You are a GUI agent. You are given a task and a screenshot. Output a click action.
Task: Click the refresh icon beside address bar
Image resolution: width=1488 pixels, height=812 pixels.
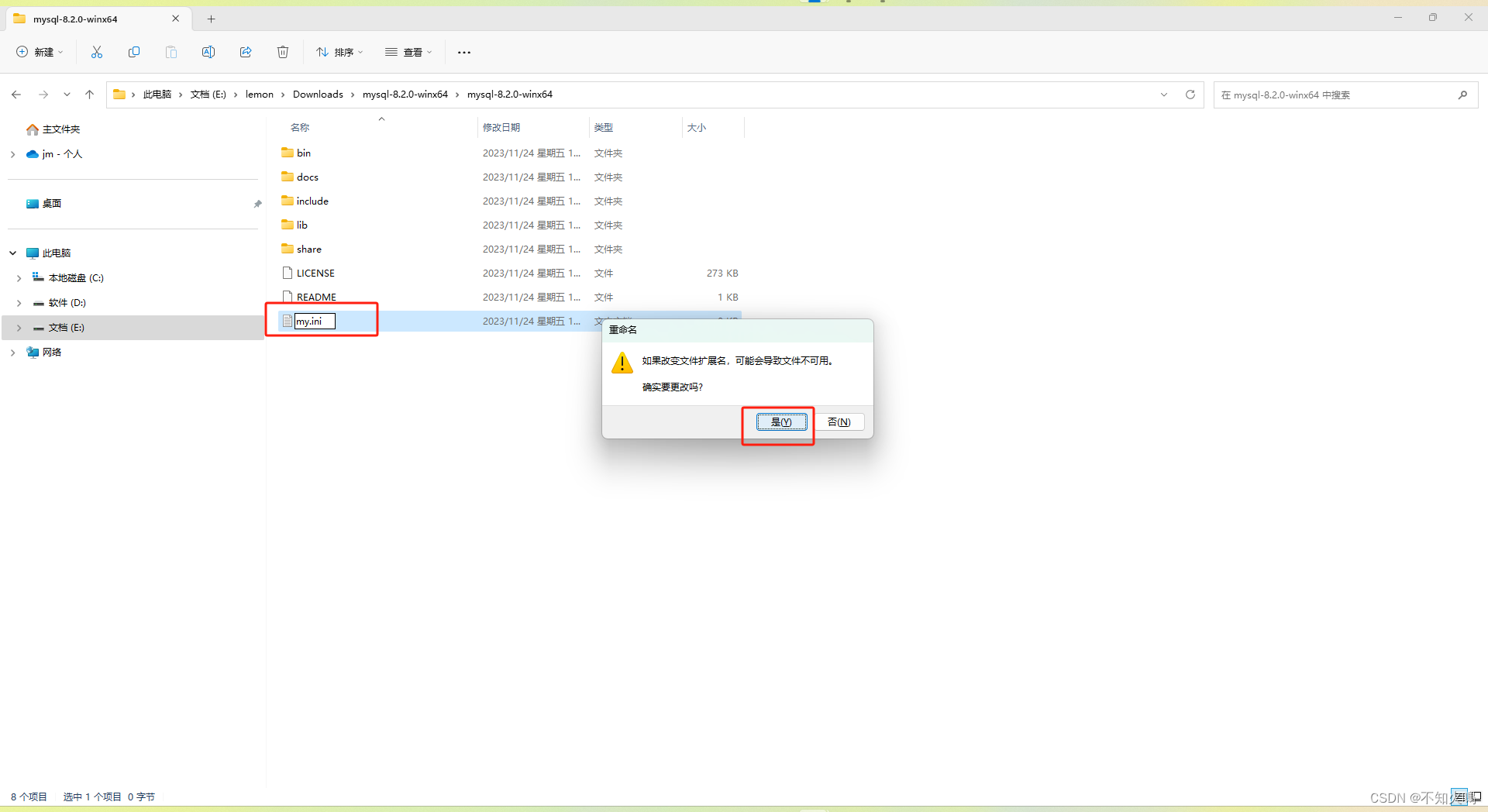1190,95
